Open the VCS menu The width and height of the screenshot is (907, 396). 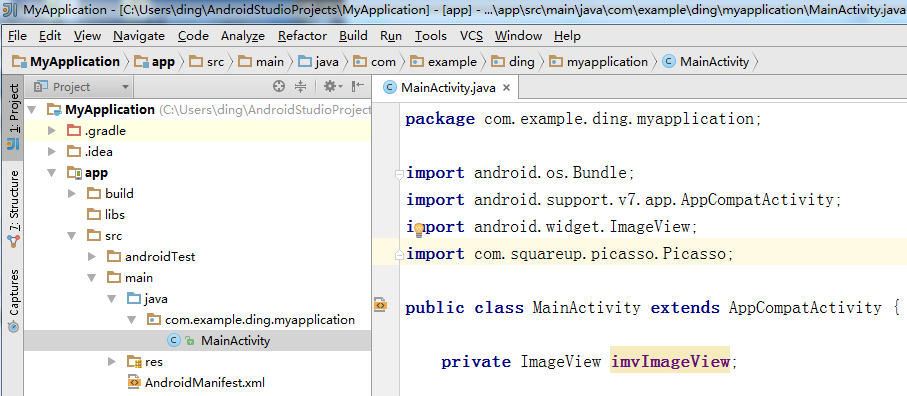[x=471, y=36]
